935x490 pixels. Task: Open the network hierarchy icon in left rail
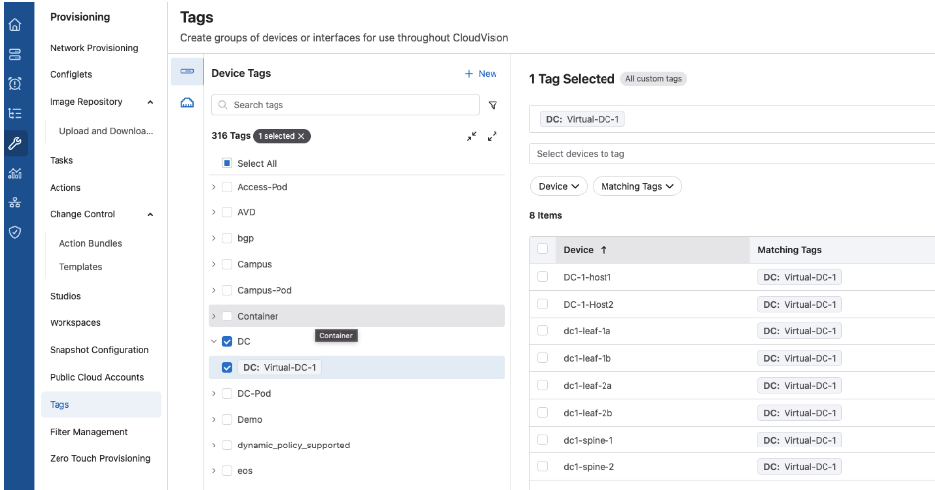(x=15, y=203)
